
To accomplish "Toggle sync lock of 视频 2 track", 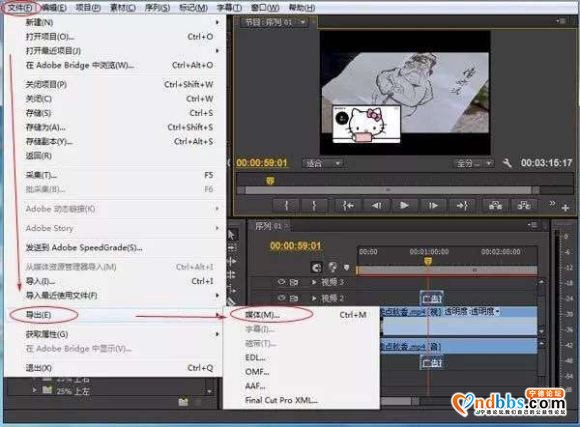I will coord(294,298).
